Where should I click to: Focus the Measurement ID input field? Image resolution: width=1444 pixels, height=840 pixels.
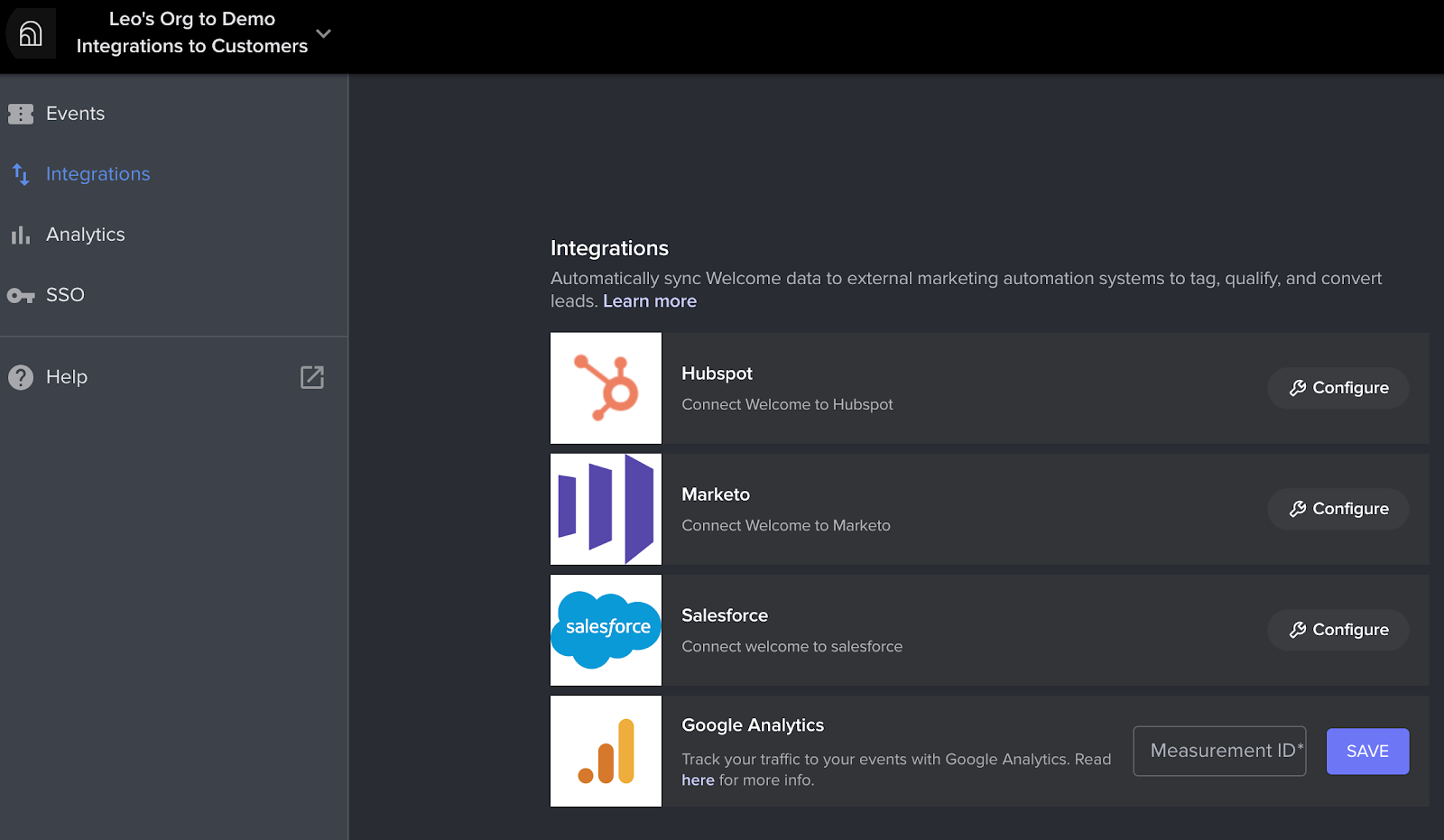(x=1220, y=751)
